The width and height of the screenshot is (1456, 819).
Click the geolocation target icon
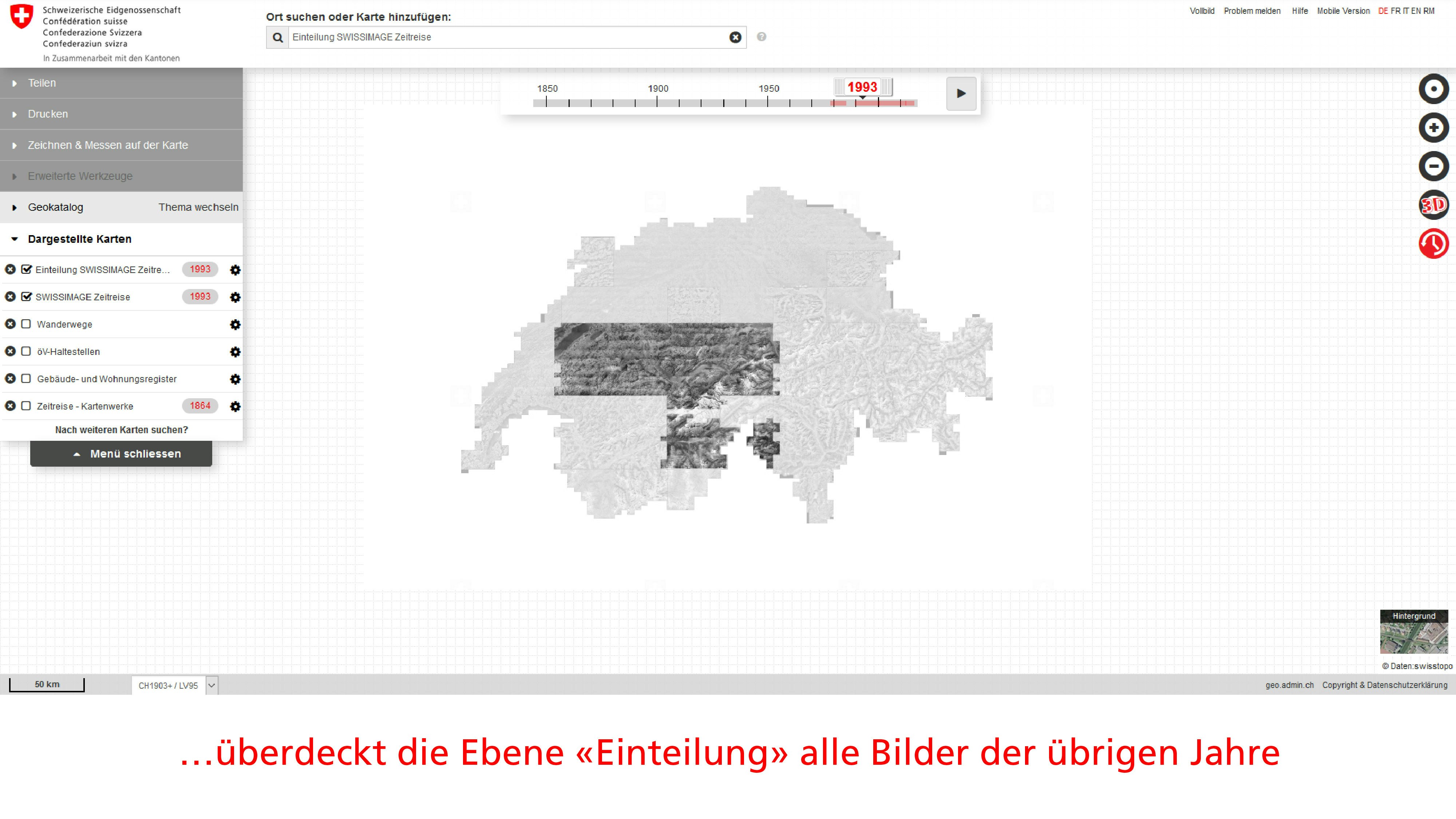(1433, 89)
